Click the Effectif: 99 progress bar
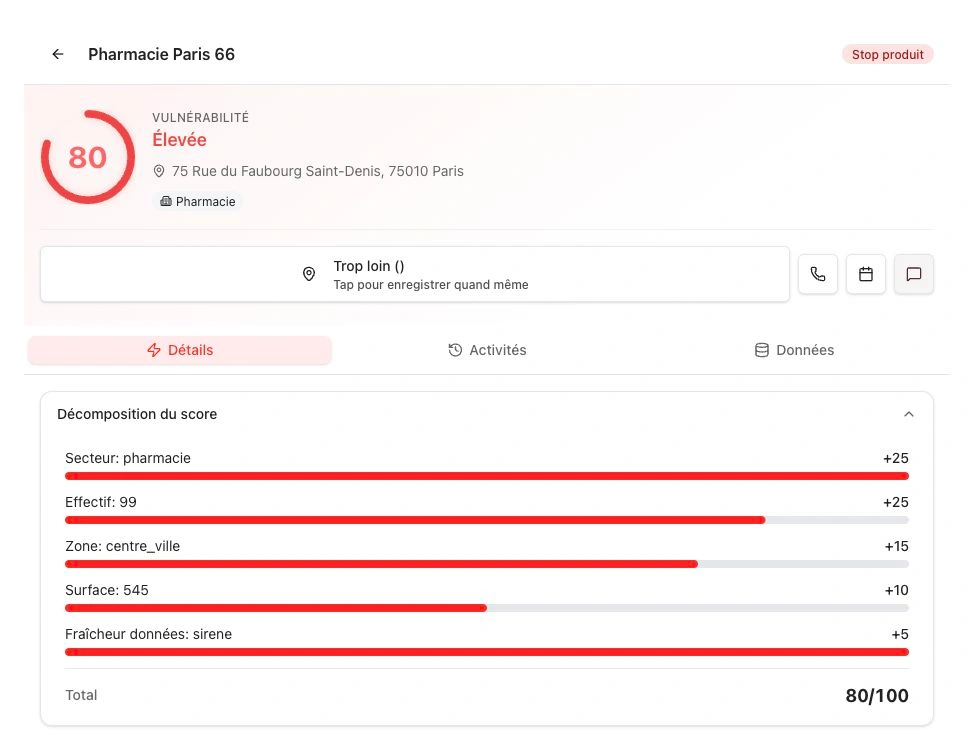The width and height of the screenshot is (974, 730). click(x=487, y=520)
